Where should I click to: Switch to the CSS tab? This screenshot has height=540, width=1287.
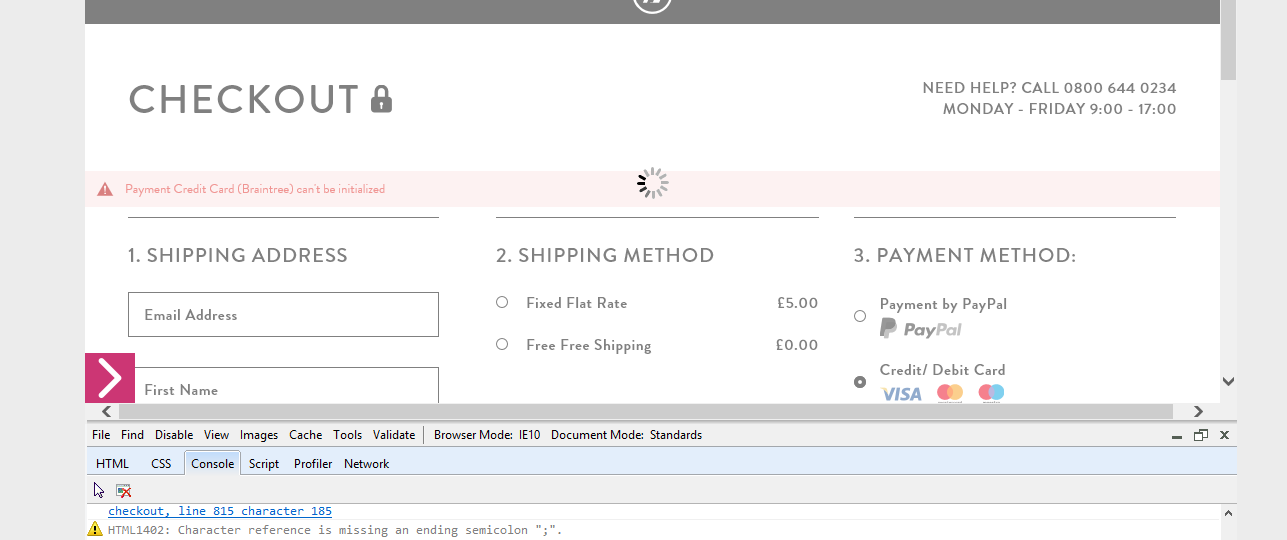click(x=161, y=464)
